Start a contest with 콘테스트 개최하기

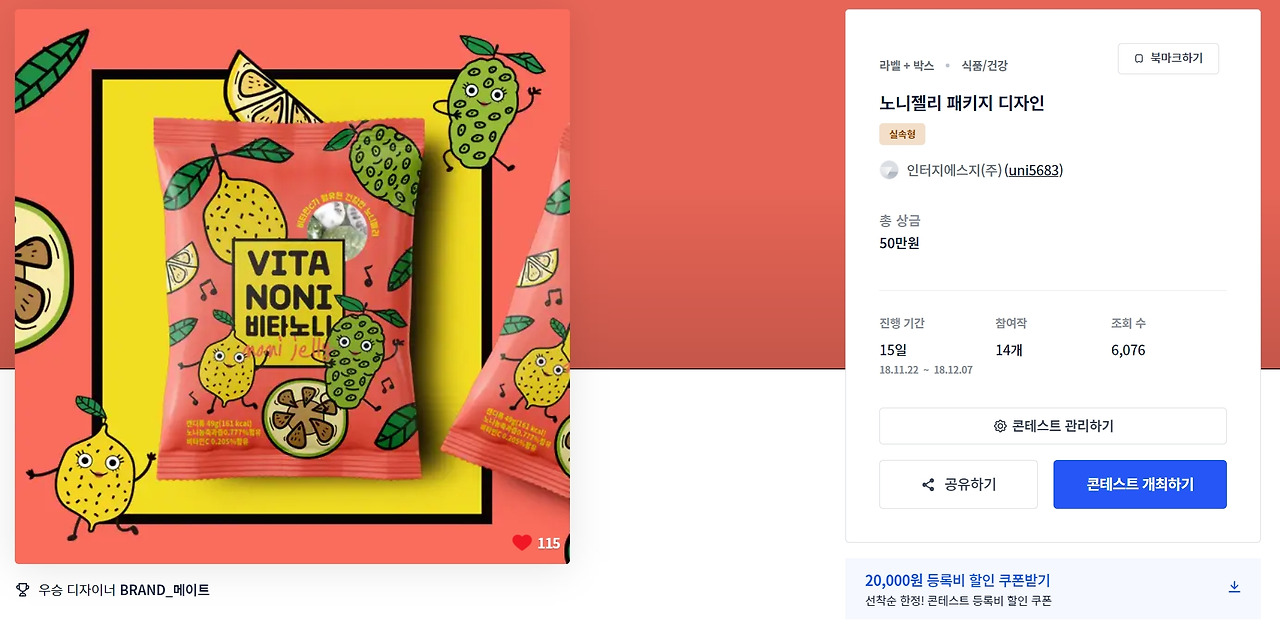pyautogui.click(x=1140, y=484)
